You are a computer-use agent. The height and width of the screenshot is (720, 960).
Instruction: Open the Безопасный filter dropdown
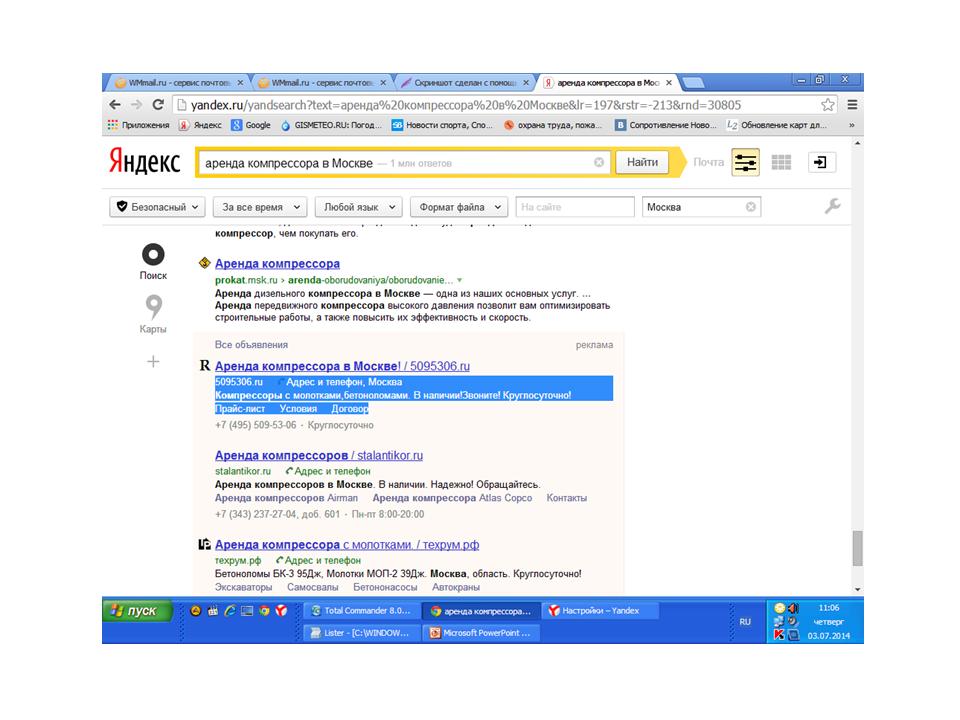(157, 207)
